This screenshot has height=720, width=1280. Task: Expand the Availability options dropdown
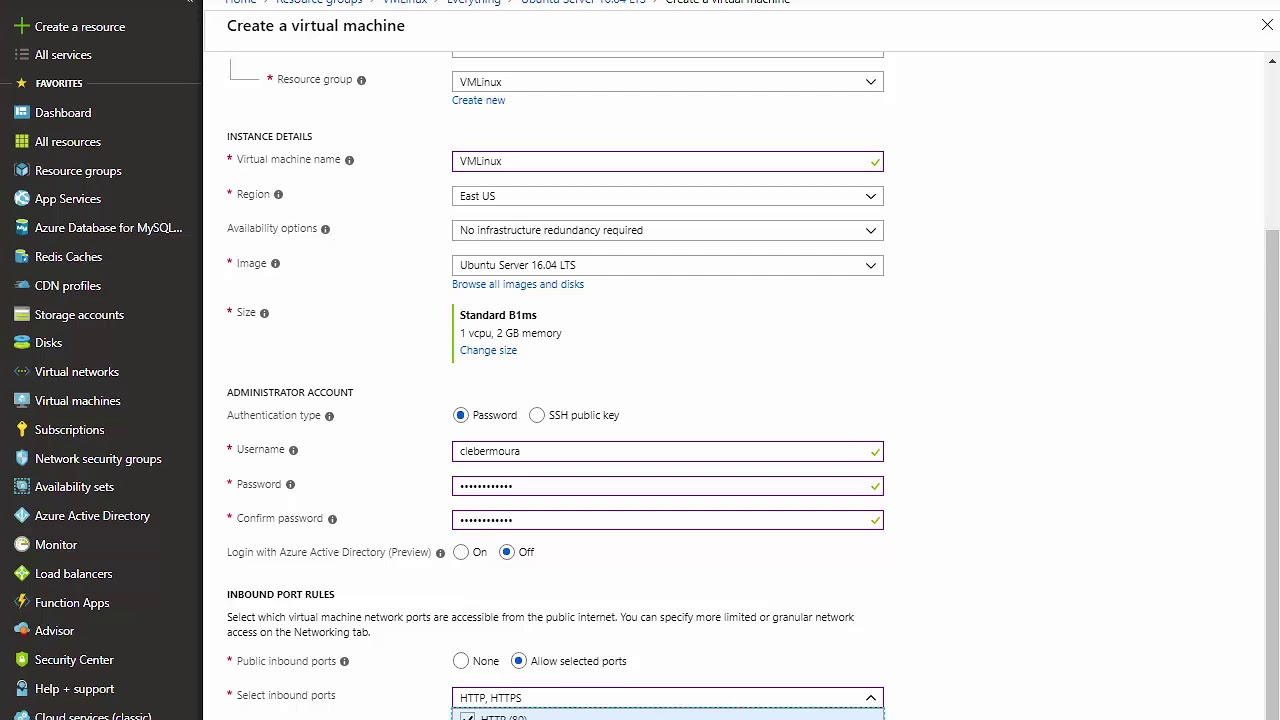[667, 230]
